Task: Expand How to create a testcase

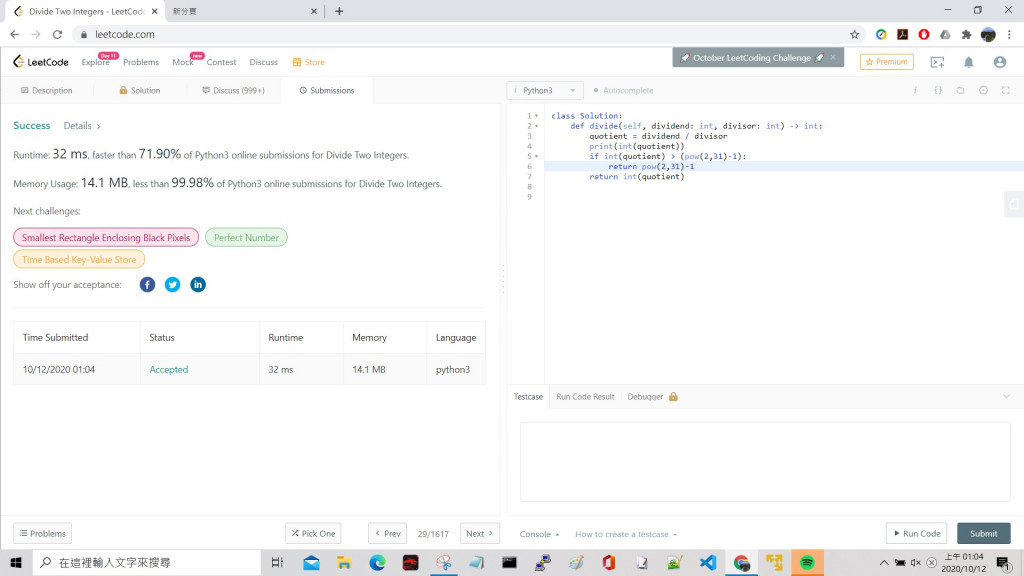Action: click(626, 534)
